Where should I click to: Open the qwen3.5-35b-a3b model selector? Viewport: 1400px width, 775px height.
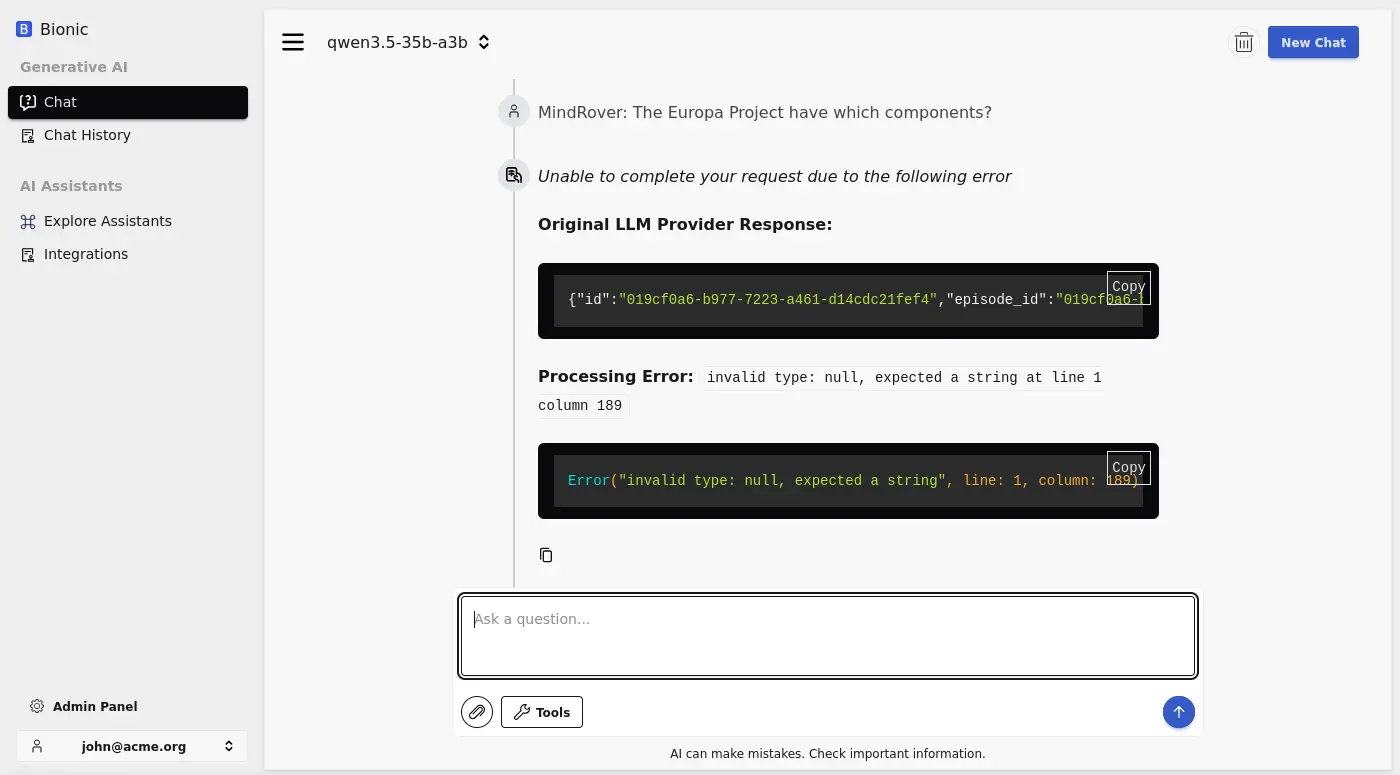point(408,42)
